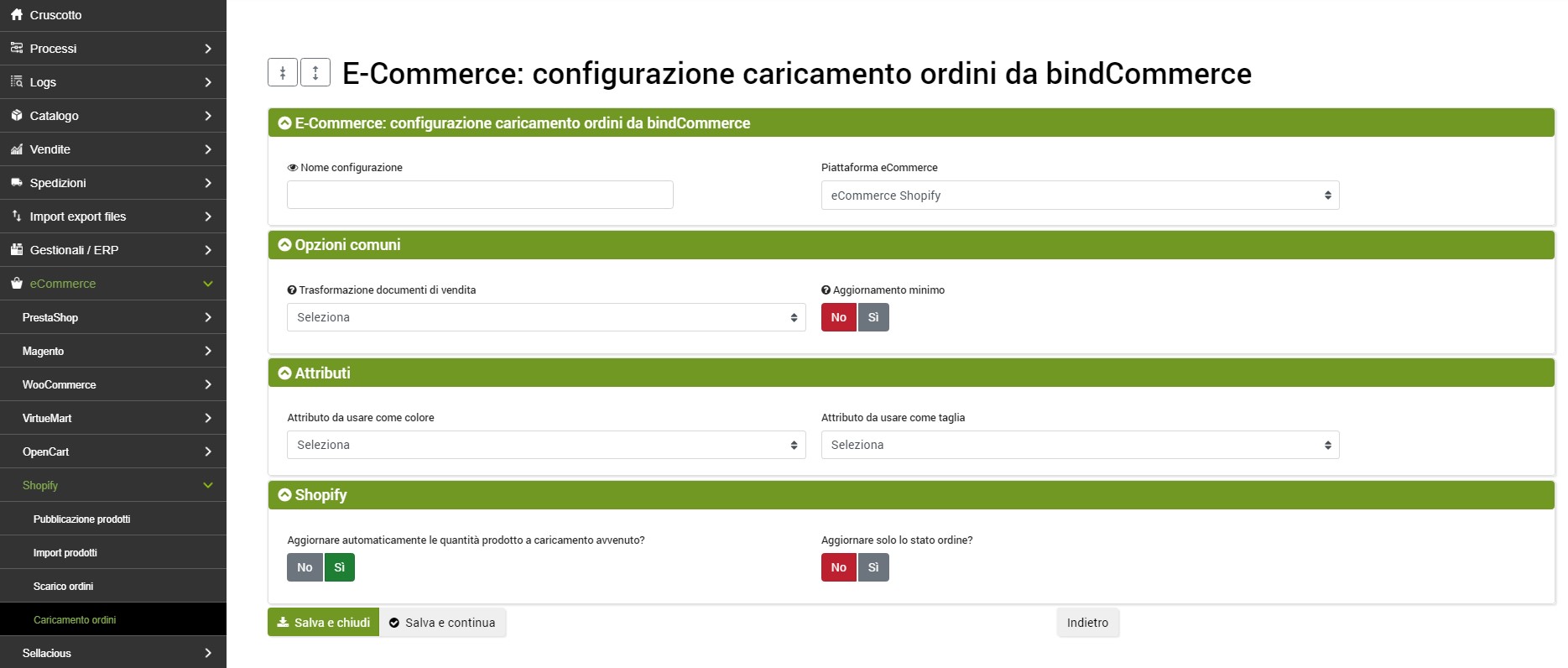Set Aggiornamento minimo to Sì

873,317
